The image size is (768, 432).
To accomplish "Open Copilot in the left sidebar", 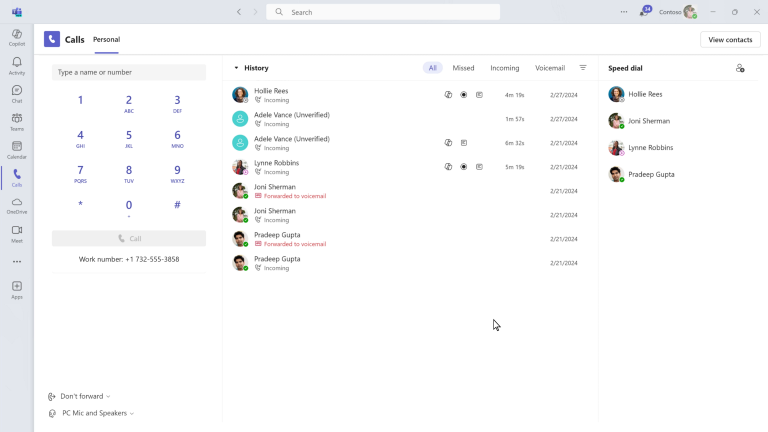I will tap(17, 38).
